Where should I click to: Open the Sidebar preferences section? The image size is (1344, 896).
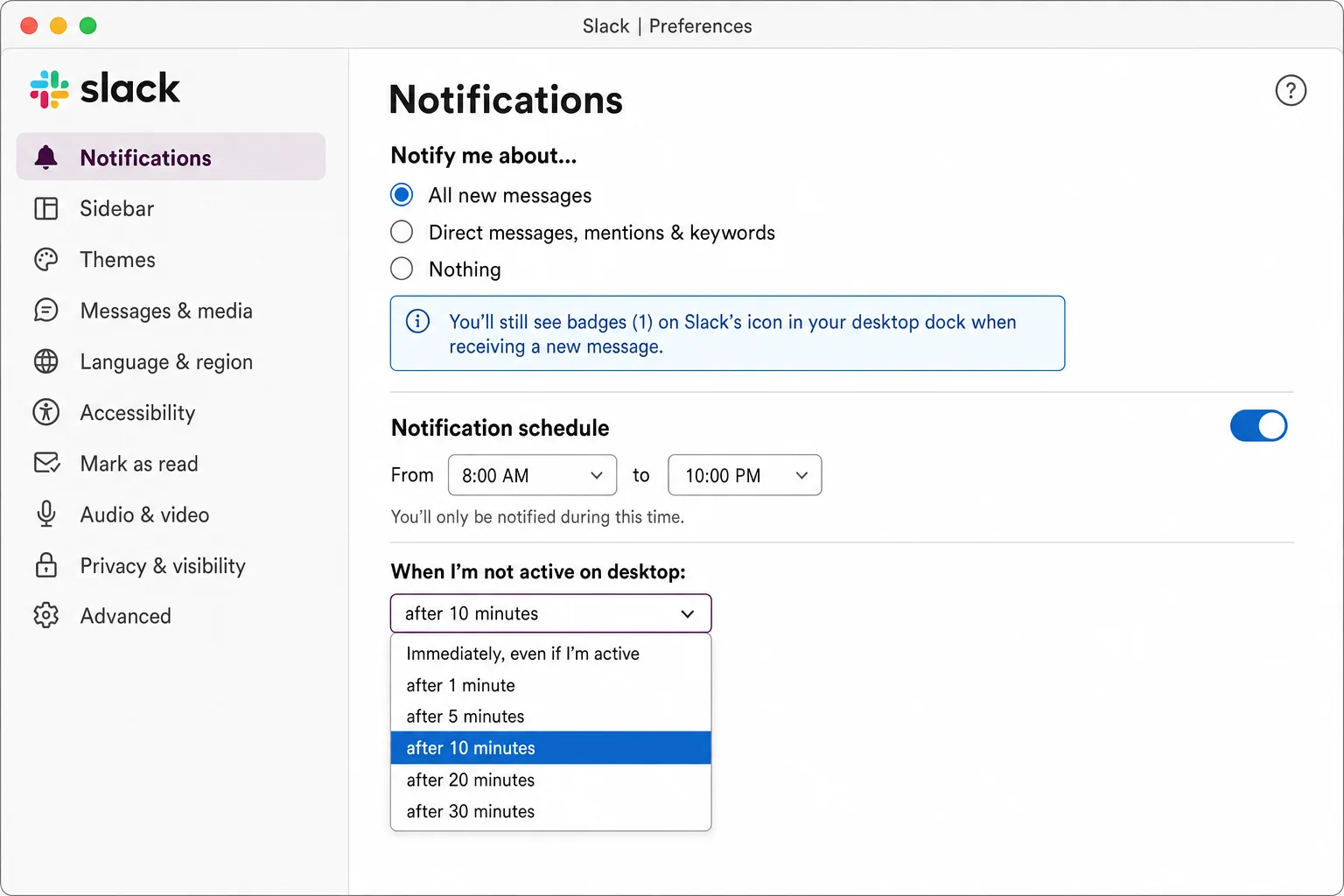click(x=171, y=208)
